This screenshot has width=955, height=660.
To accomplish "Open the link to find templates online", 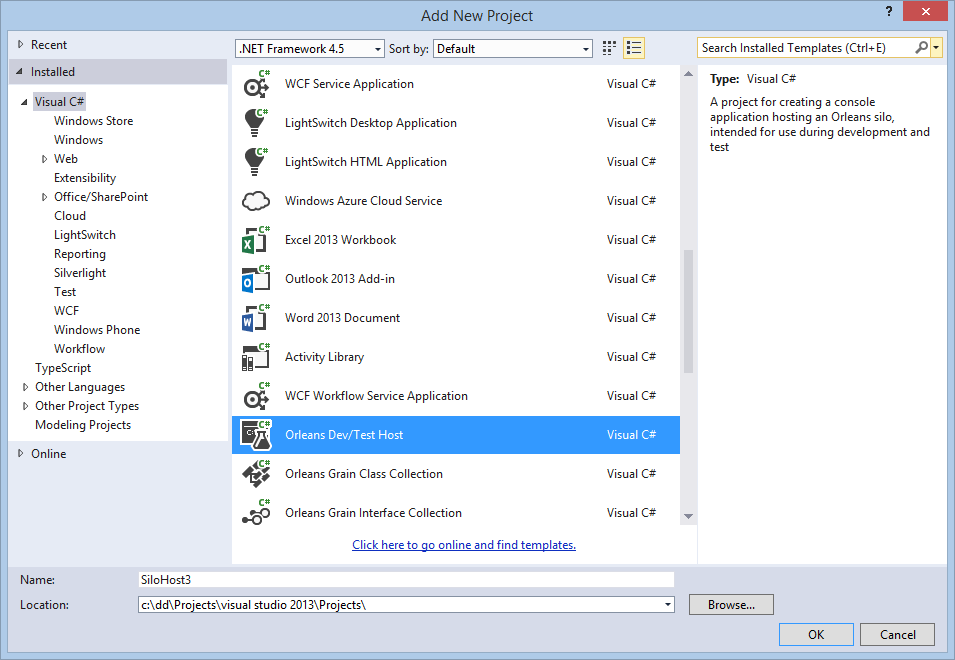I will pyautogui.click(x=464, y=545).
